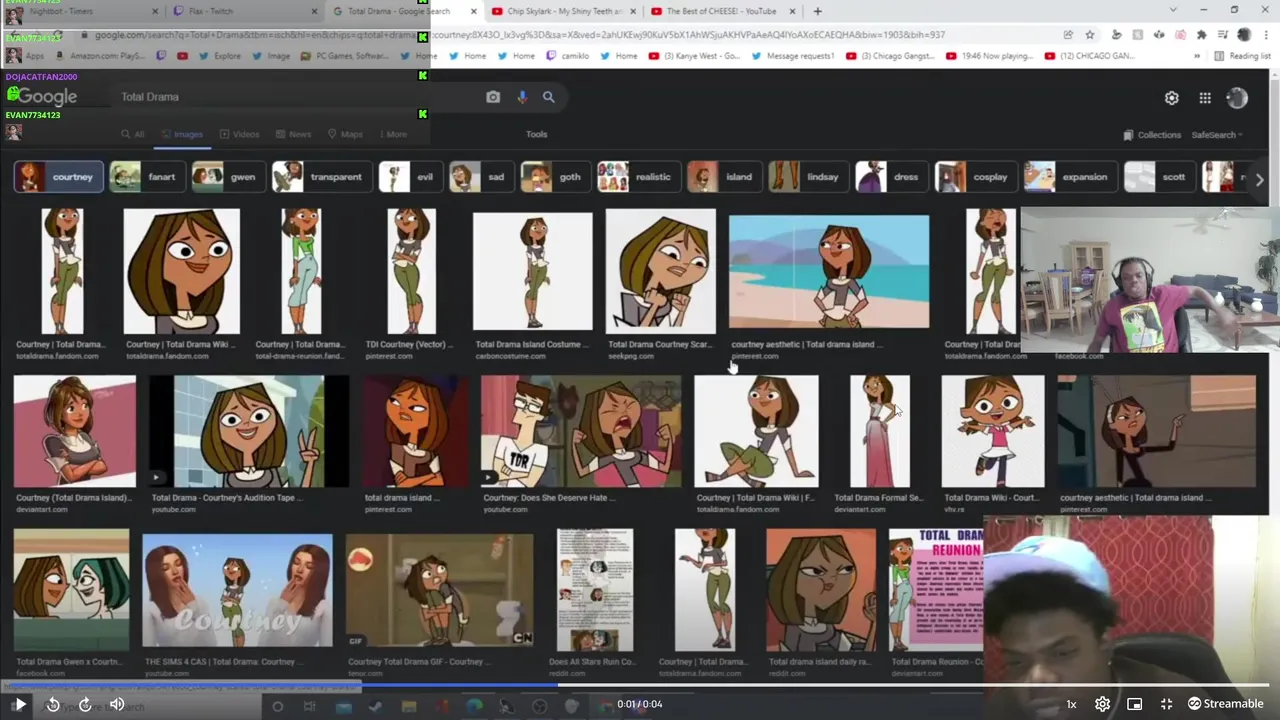Open Collections in Google Images
The image size is (1280, 720).
click(x=1152, y=135)
